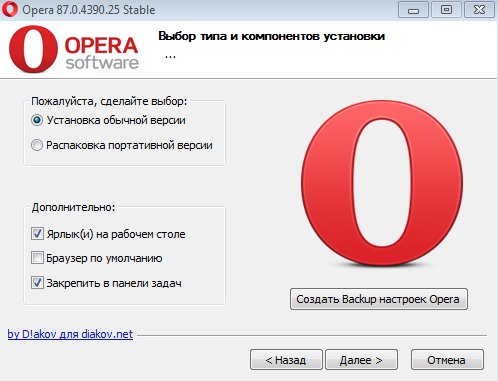Image resolution: width=498 pixels, height=381 pixels.
Task: Cancel installation with 'Отмена' button
Action: [447, 360]
